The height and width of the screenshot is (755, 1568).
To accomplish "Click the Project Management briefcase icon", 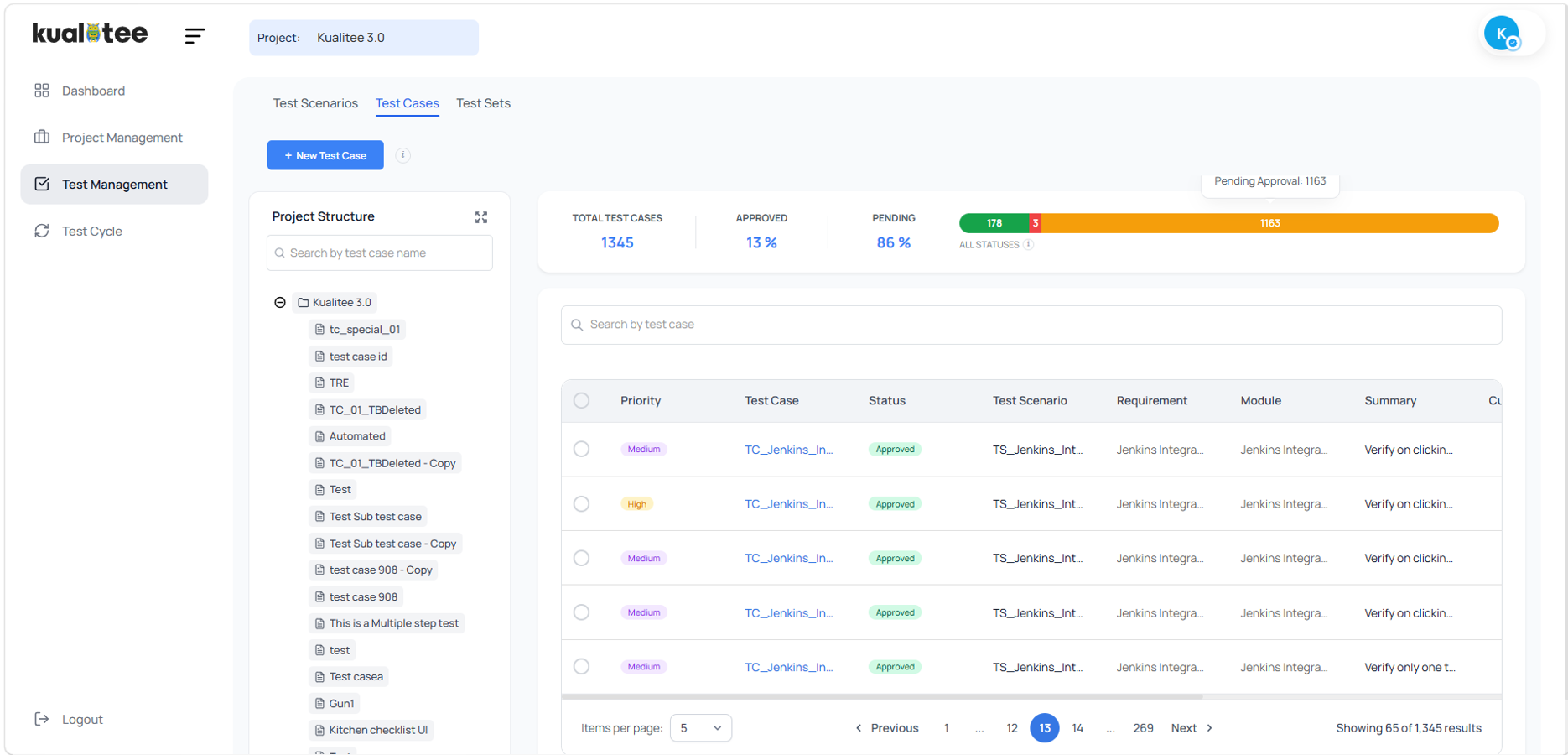I will (x=42, y=137).
